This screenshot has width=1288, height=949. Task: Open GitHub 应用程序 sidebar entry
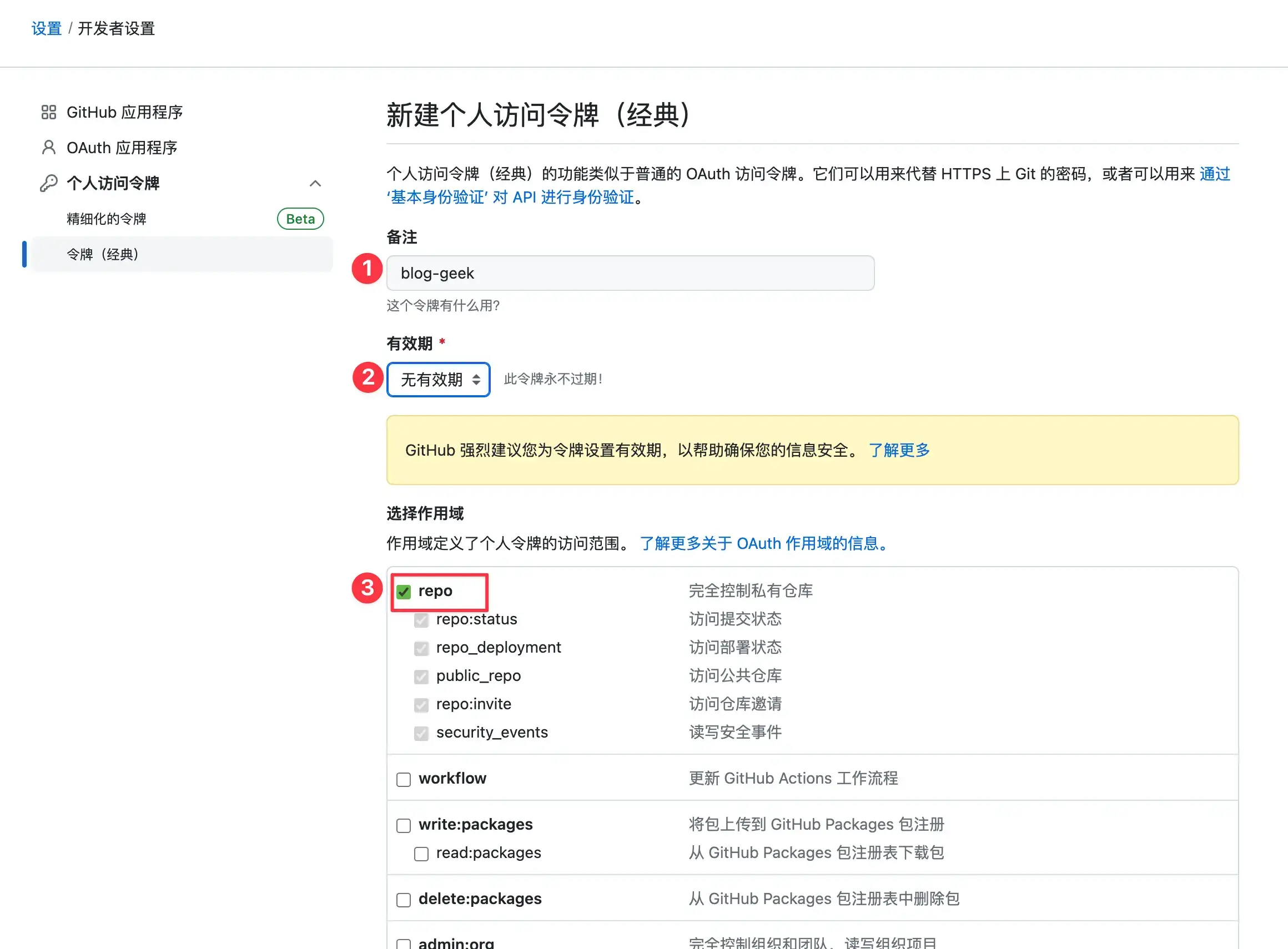(x=125, y=112)
